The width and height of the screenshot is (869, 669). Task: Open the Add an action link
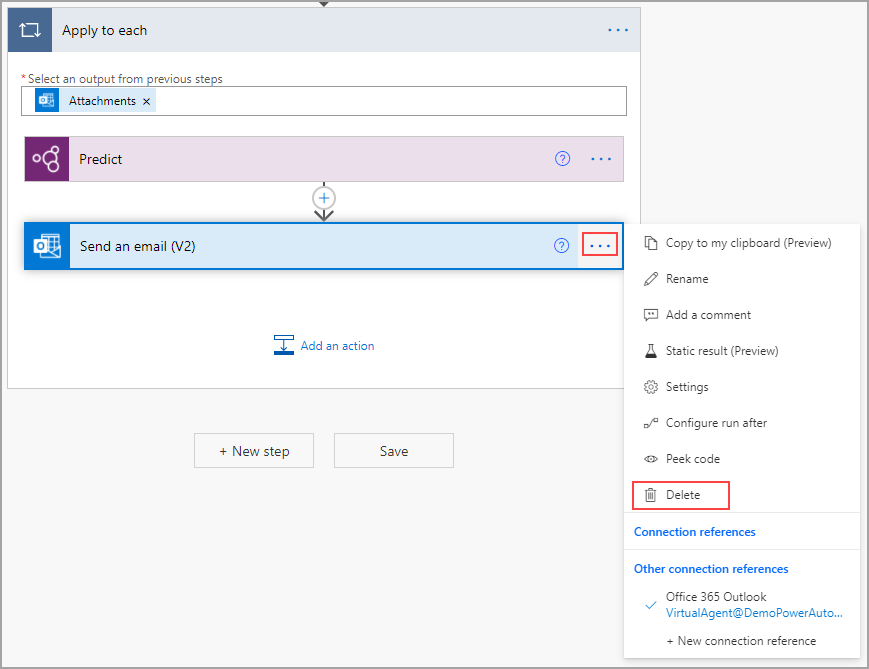337,345
